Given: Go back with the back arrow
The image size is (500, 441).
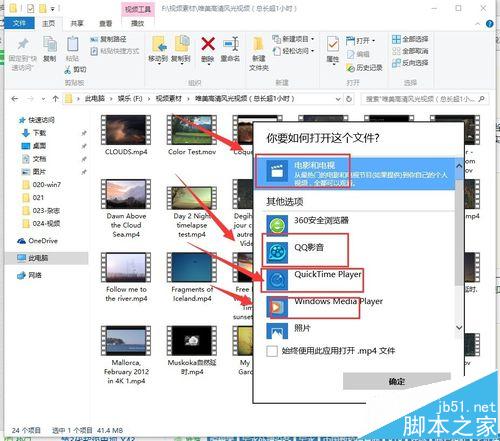Looking at the screenshot, I should click(14, 99).
